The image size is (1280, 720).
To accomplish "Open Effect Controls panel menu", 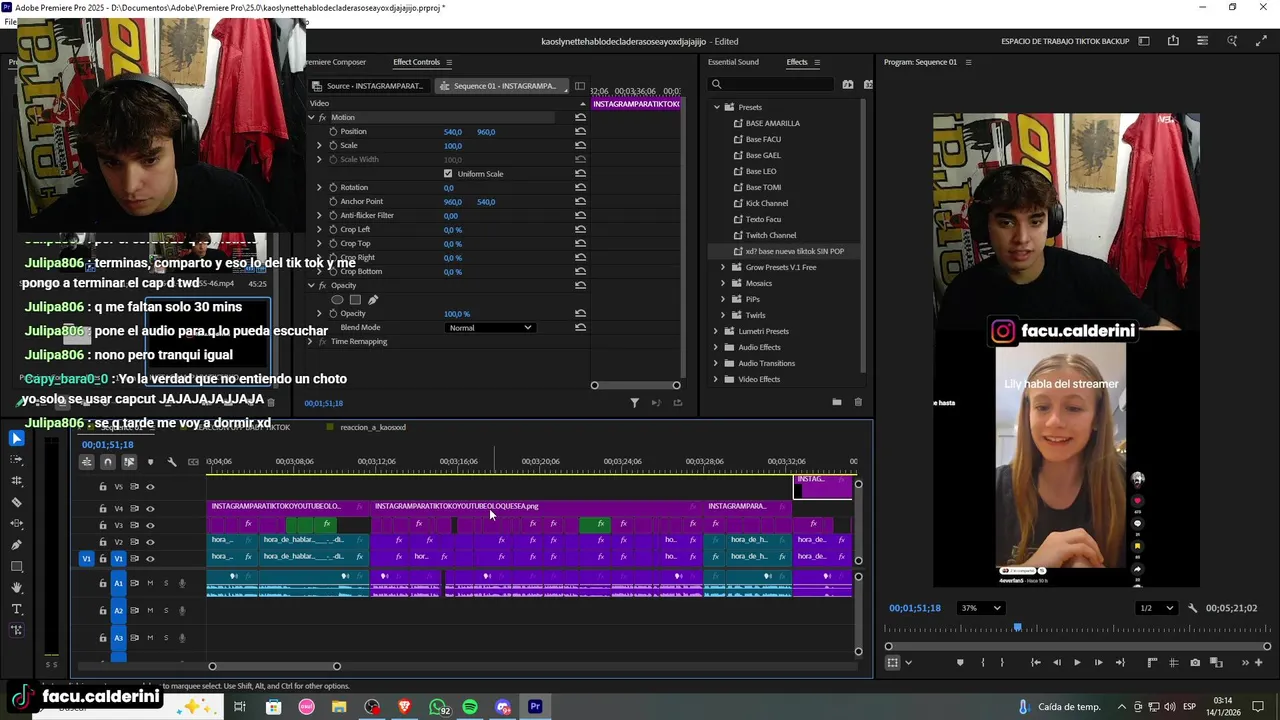I will (449, 62).
